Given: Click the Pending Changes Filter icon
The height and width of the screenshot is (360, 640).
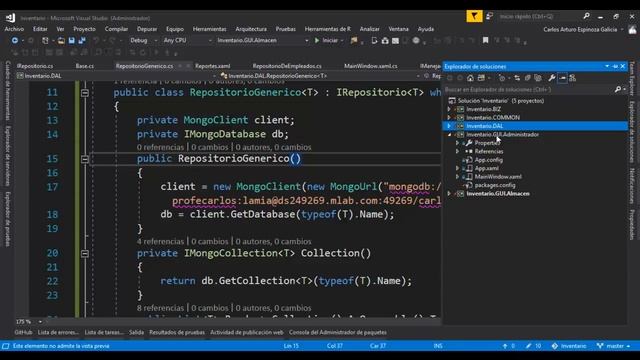Looking at the screenshot, I should [502, 78].
